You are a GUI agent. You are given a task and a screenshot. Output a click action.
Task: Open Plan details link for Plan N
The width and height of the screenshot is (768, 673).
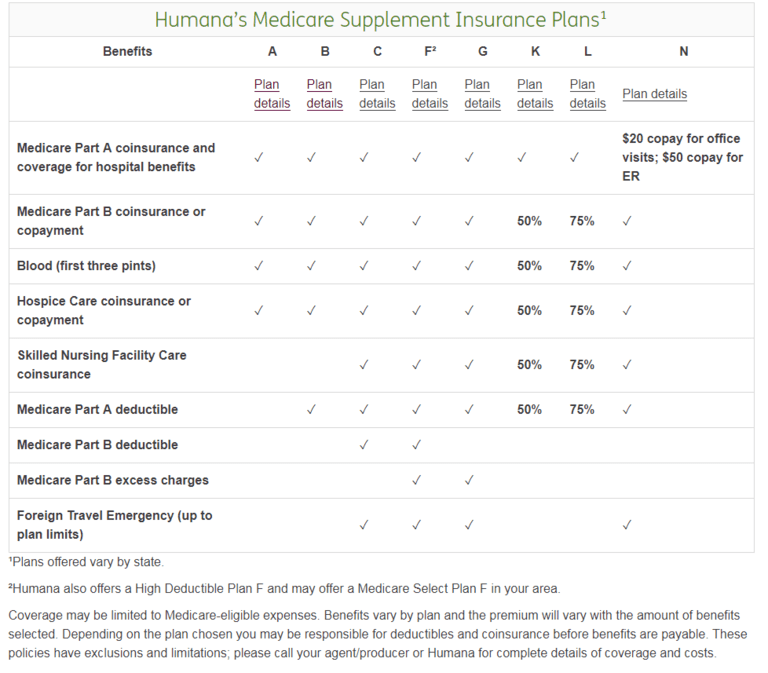(x=655, y=94)
